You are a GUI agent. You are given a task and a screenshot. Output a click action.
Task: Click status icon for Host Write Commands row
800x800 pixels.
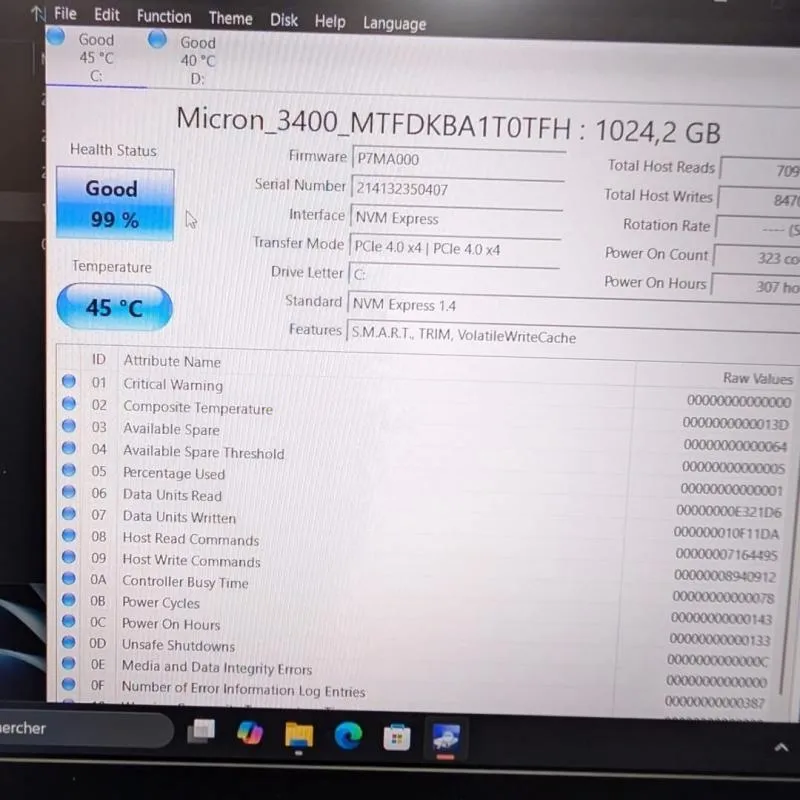coord(69,557)
